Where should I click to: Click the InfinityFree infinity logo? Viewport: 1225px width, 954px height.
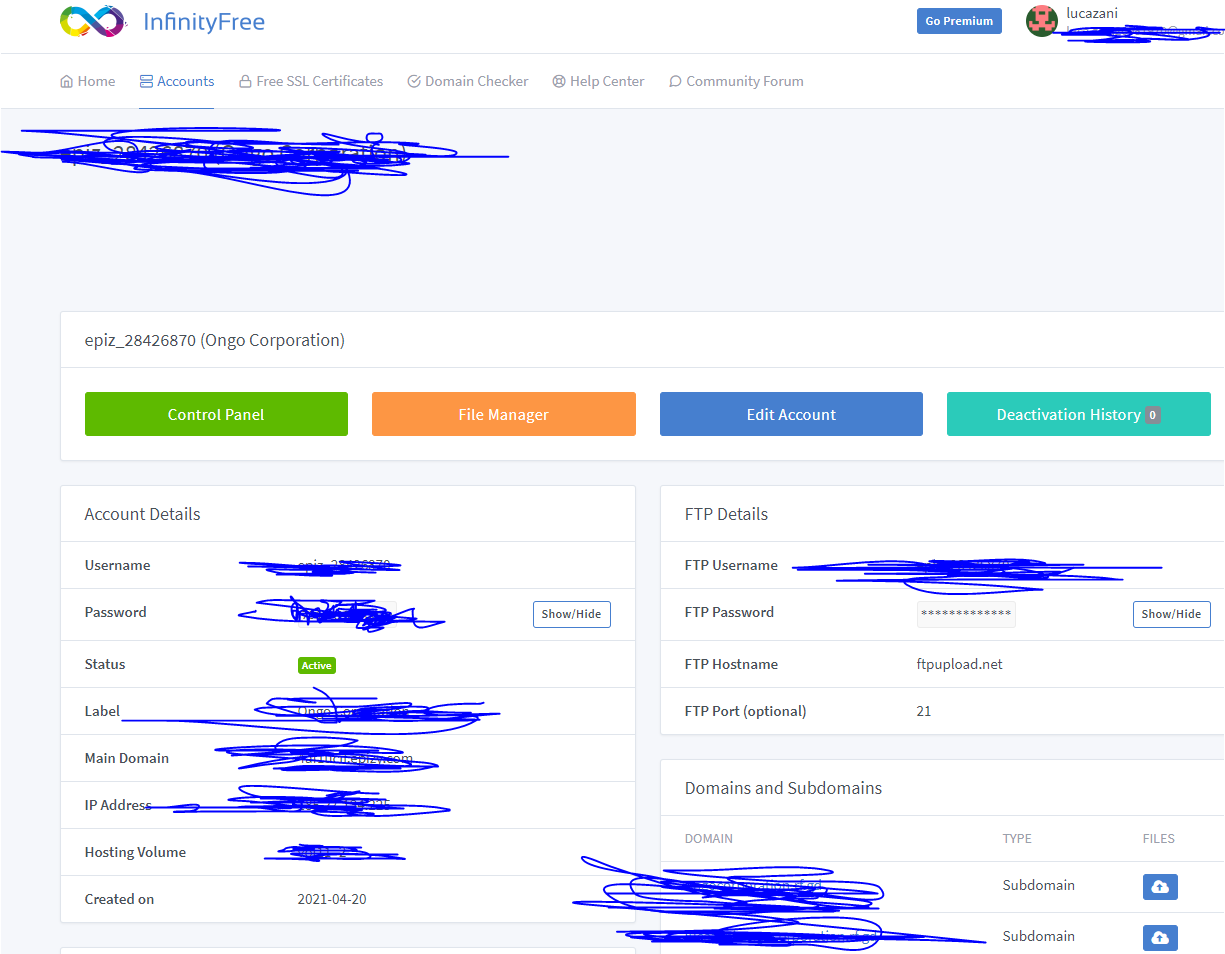[92, 21]
